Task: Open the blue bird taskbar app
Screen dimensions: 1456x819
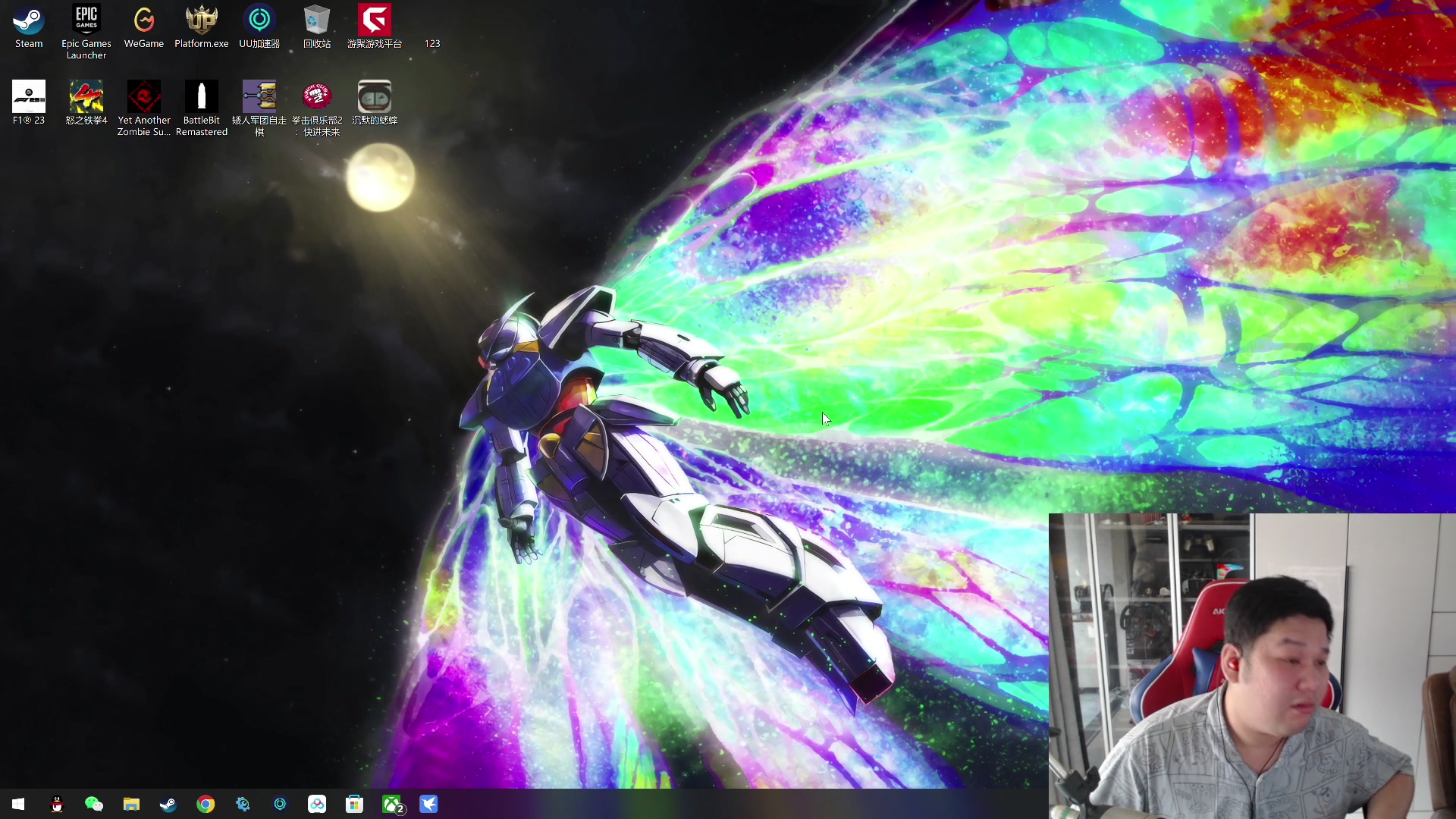Action: tap(428, 804)
